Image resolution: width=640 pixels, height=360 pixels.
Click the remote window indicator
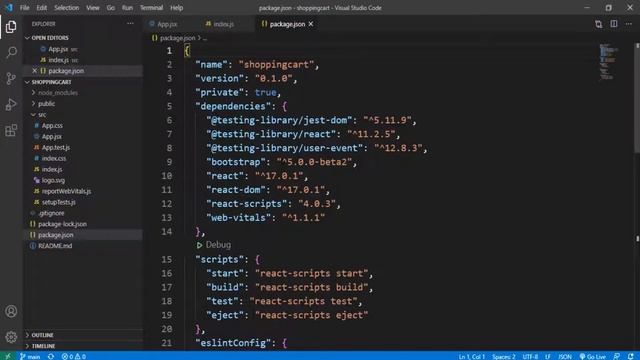[x=8, y=356]
